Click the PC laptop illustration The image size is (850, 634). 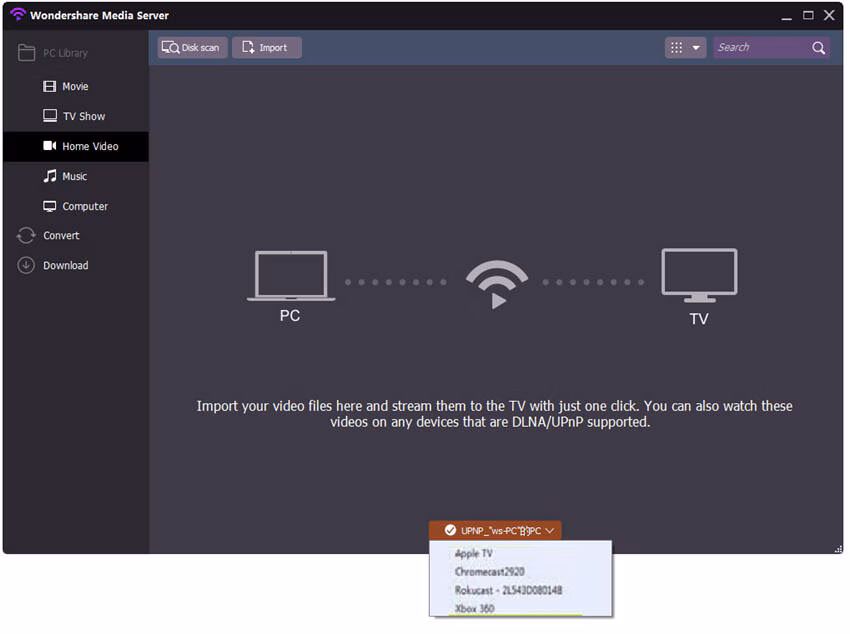tap(291, 276)
